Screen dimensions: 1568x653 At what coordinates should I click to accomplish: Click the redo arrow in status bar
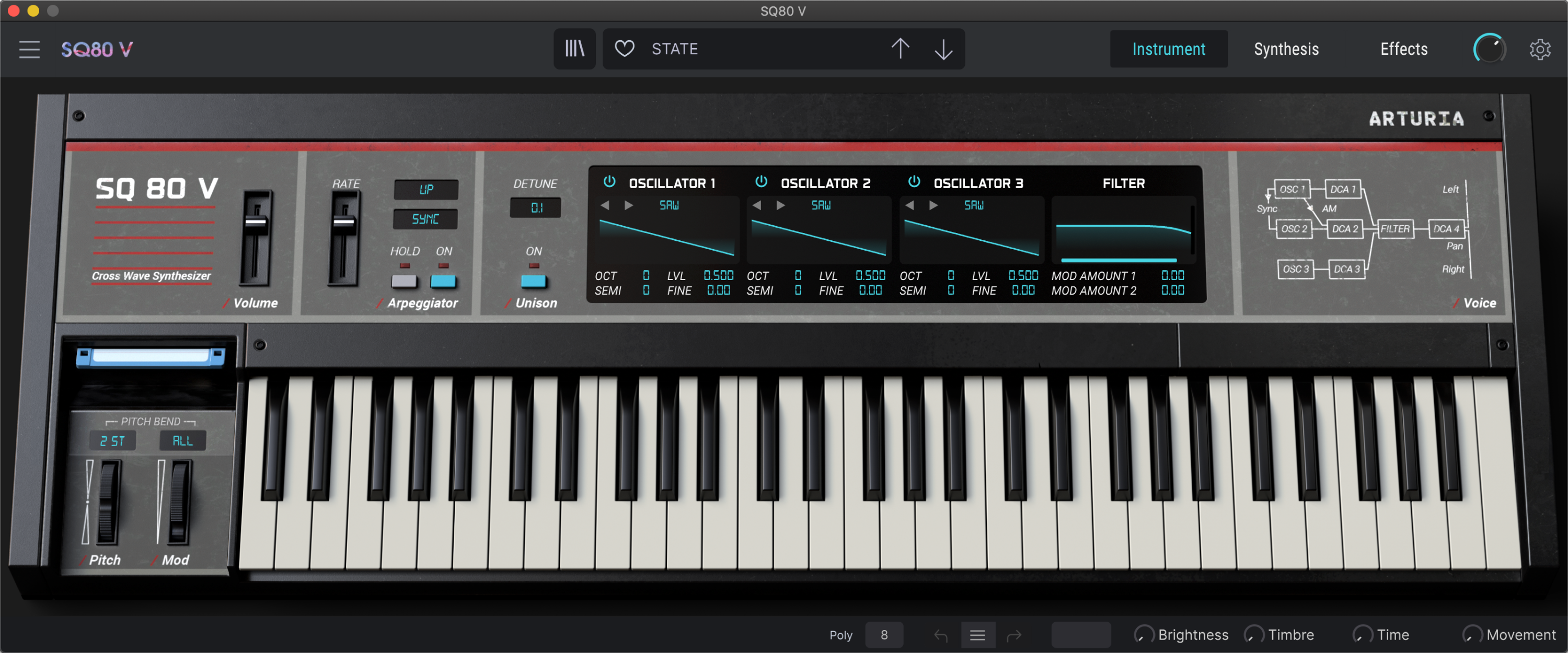pos(1014,635)
